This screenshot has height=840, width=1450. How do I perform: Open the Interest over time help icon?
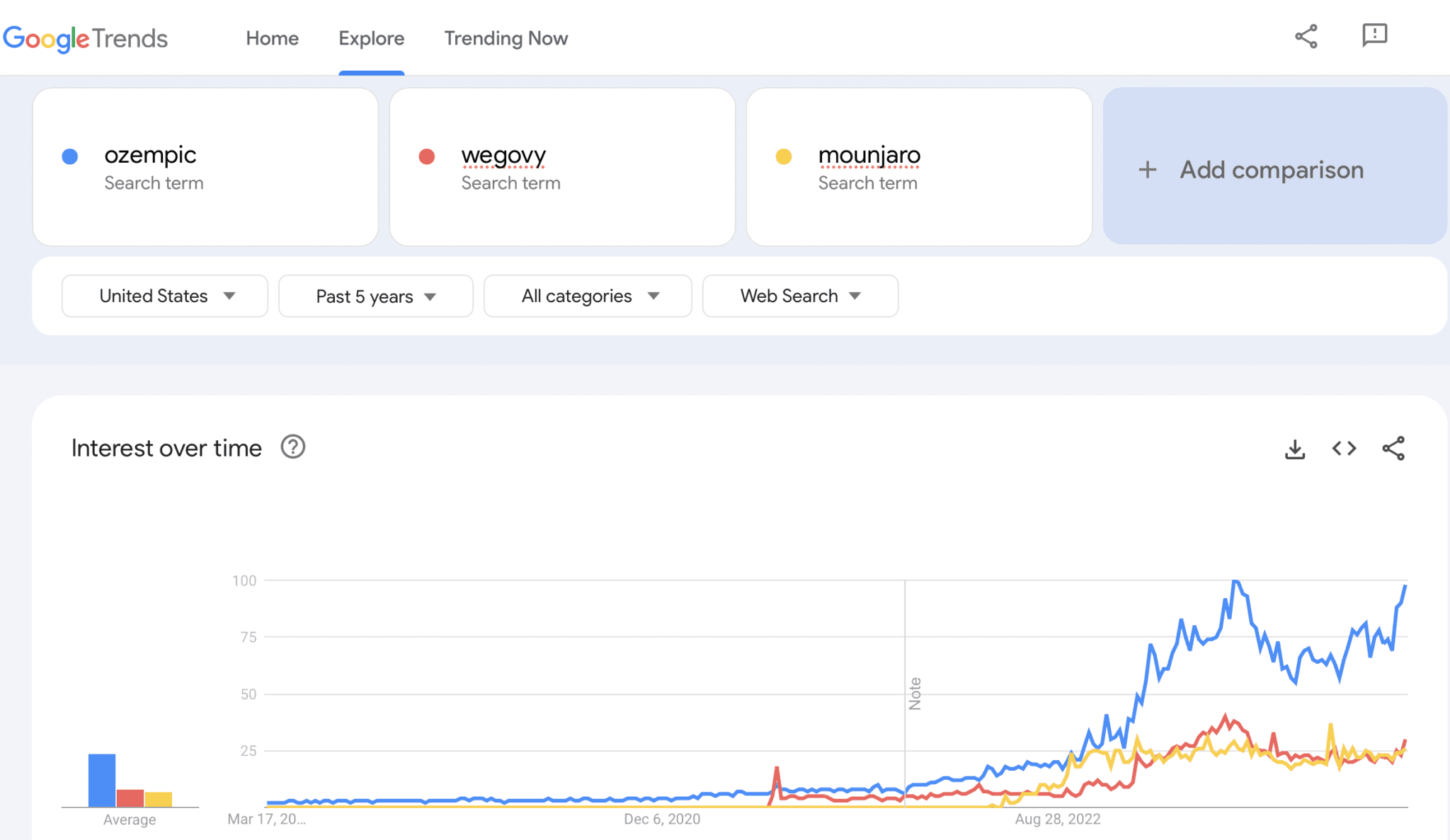click(x=293, y=447)
